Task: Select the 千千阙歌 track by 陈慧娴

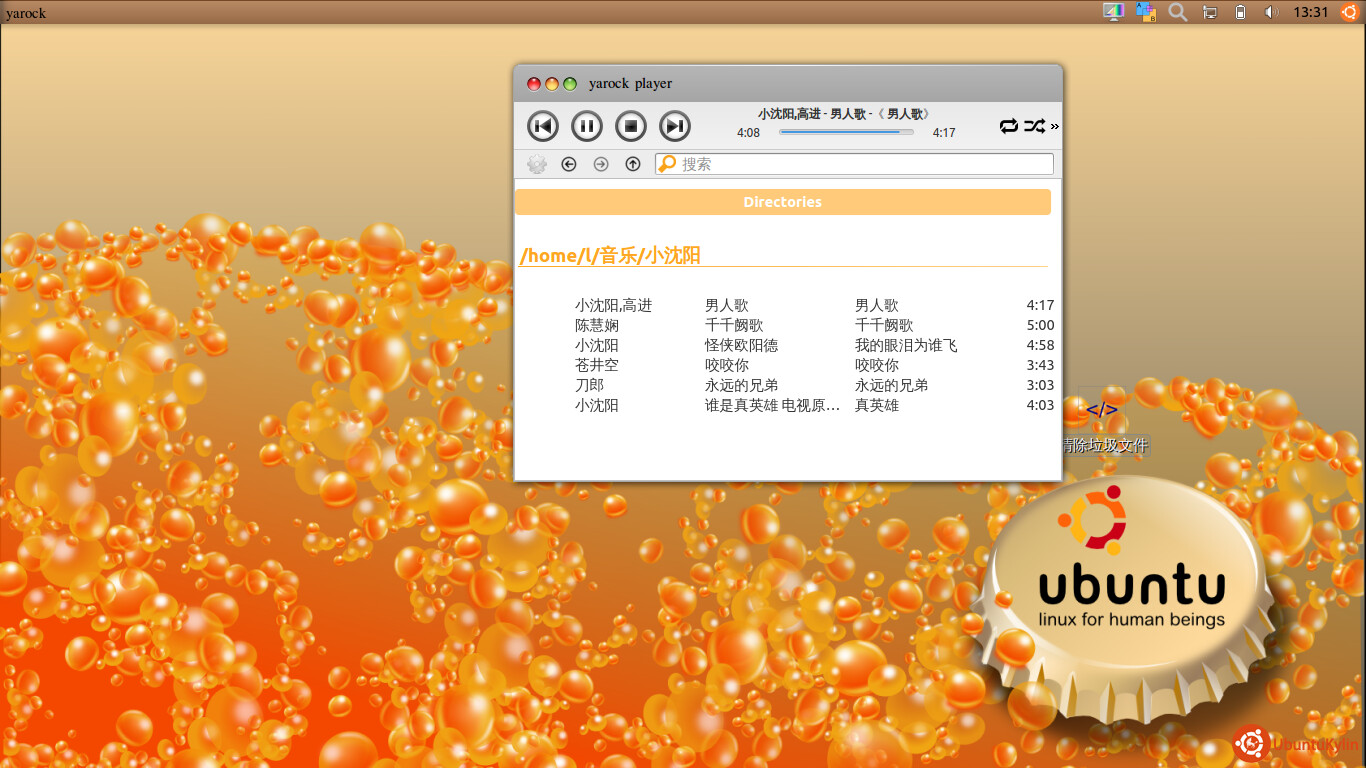Action: click(734, 325)
